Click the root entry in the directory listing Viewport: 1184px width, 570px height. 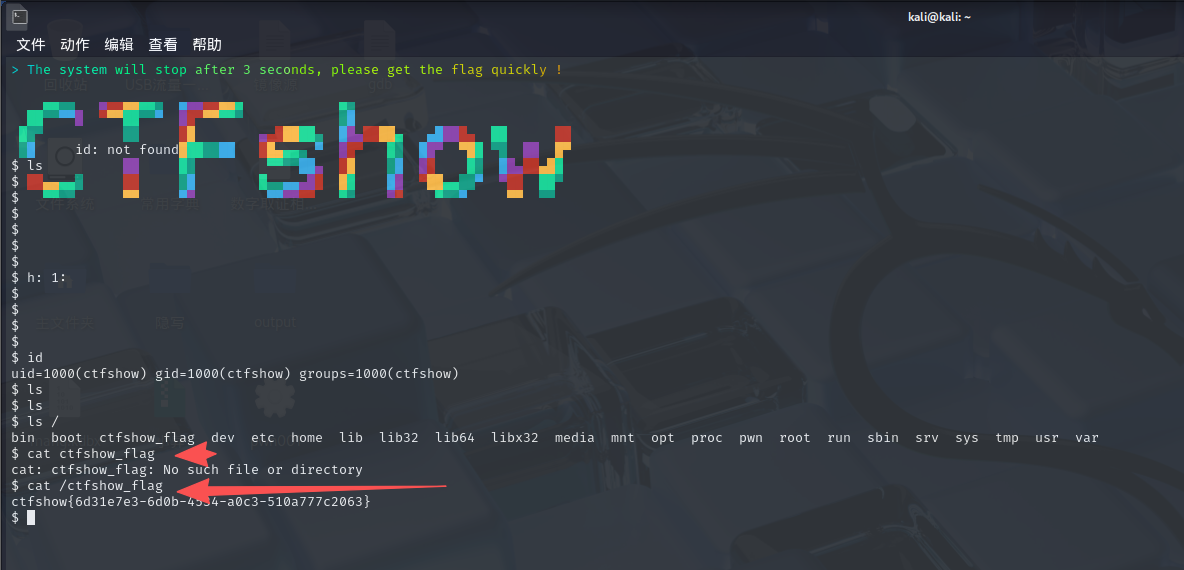795,438
